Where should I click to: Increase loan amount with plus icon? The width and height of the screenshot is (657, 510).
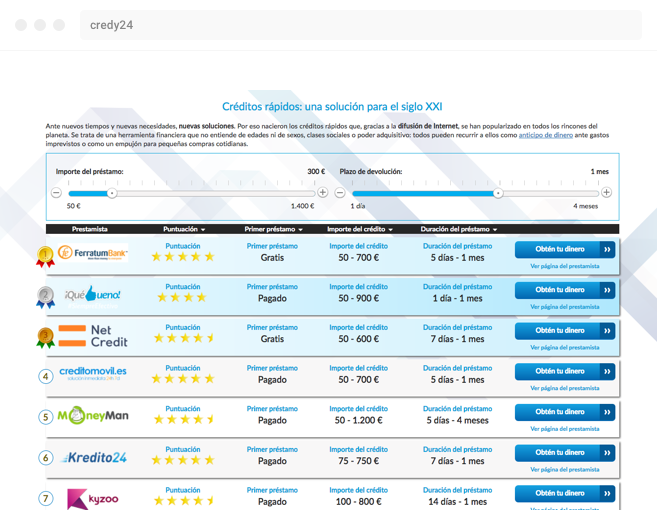tap(323, 192)
